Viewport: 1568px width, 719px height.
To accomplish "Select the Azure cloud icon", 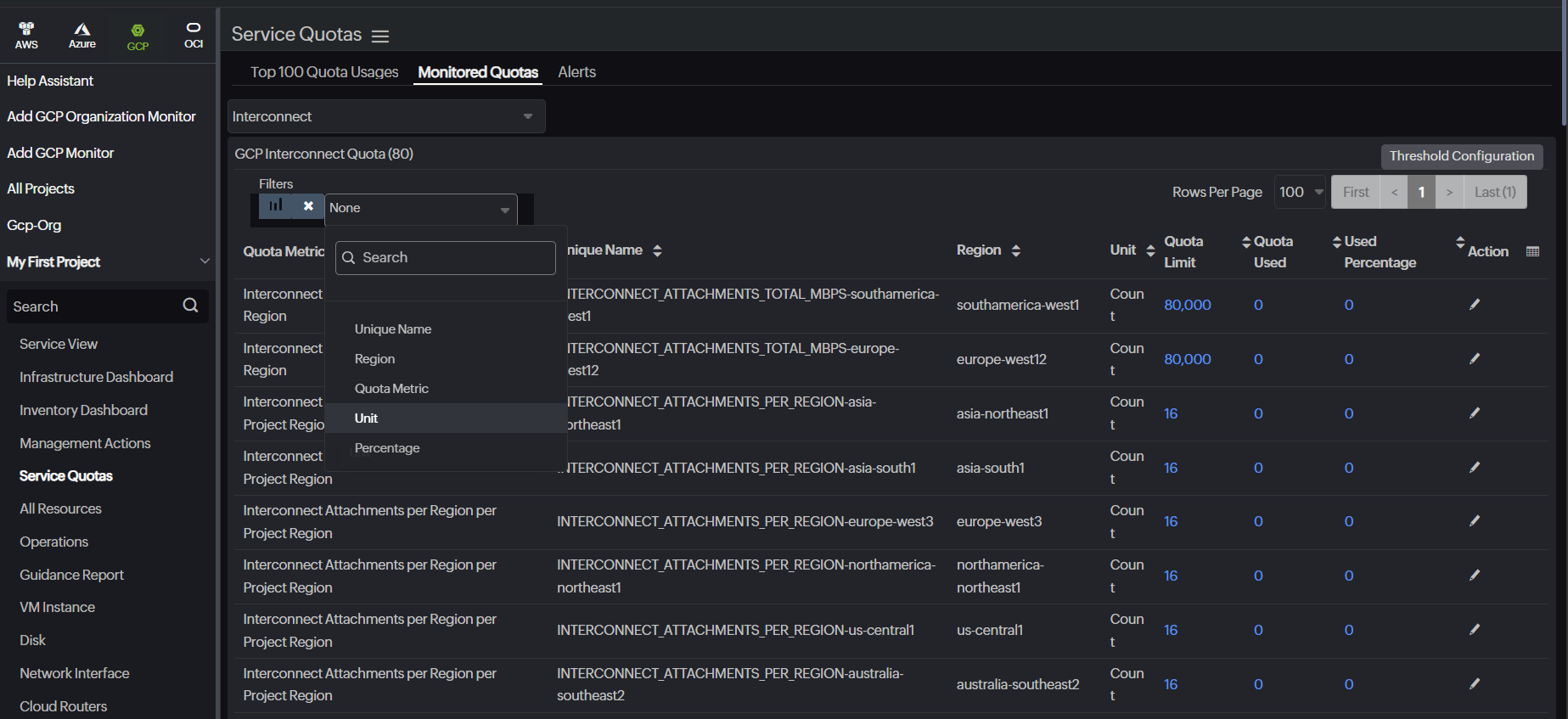I will coord(82,35).
